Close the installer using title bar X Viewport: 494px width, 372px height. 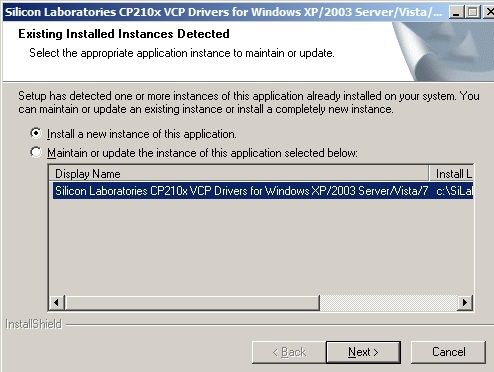[488, 12]
